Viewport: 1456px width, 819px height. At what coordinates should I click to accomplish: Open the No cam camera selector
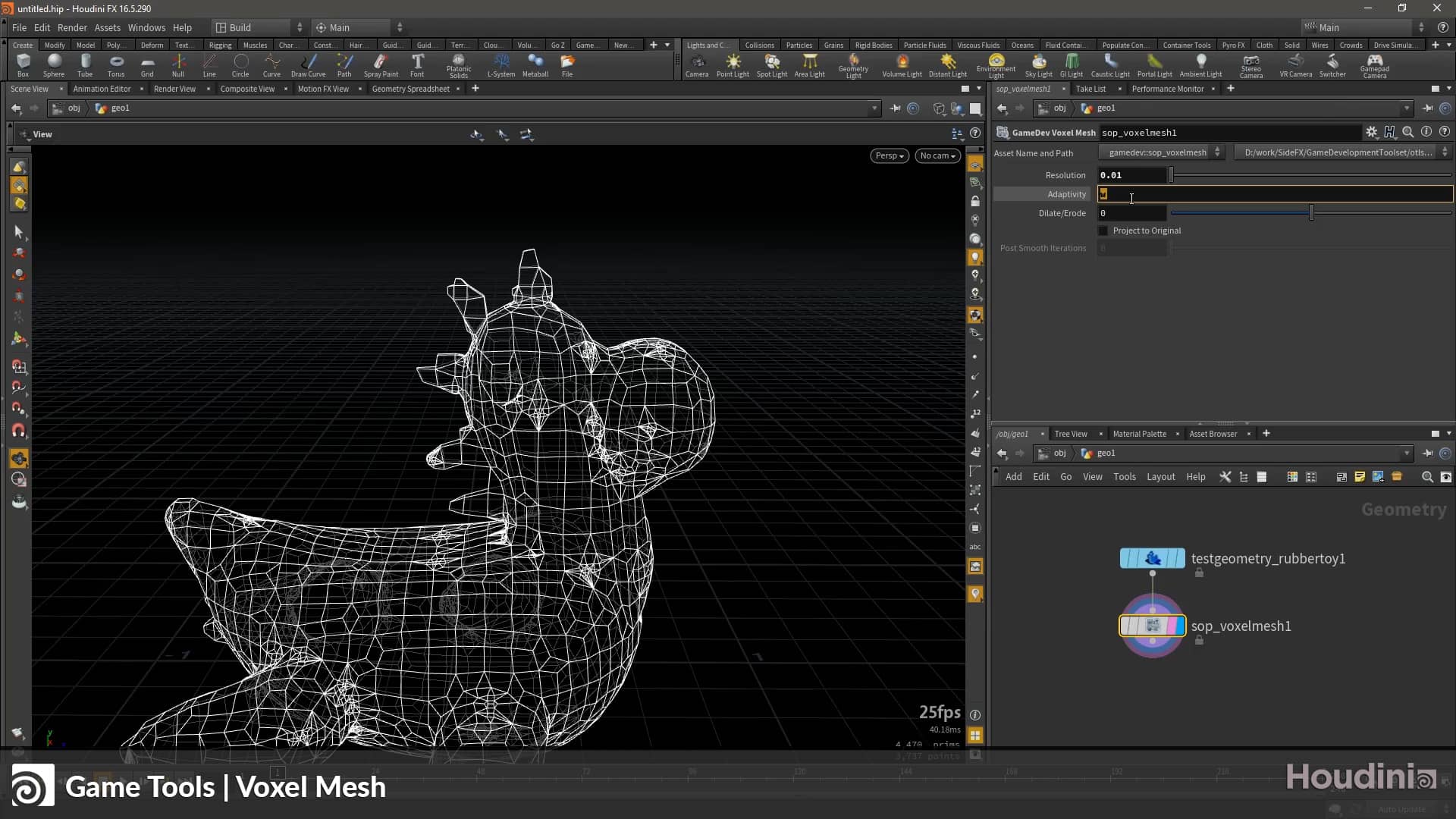pyautogui.click(x=937, y=155)
